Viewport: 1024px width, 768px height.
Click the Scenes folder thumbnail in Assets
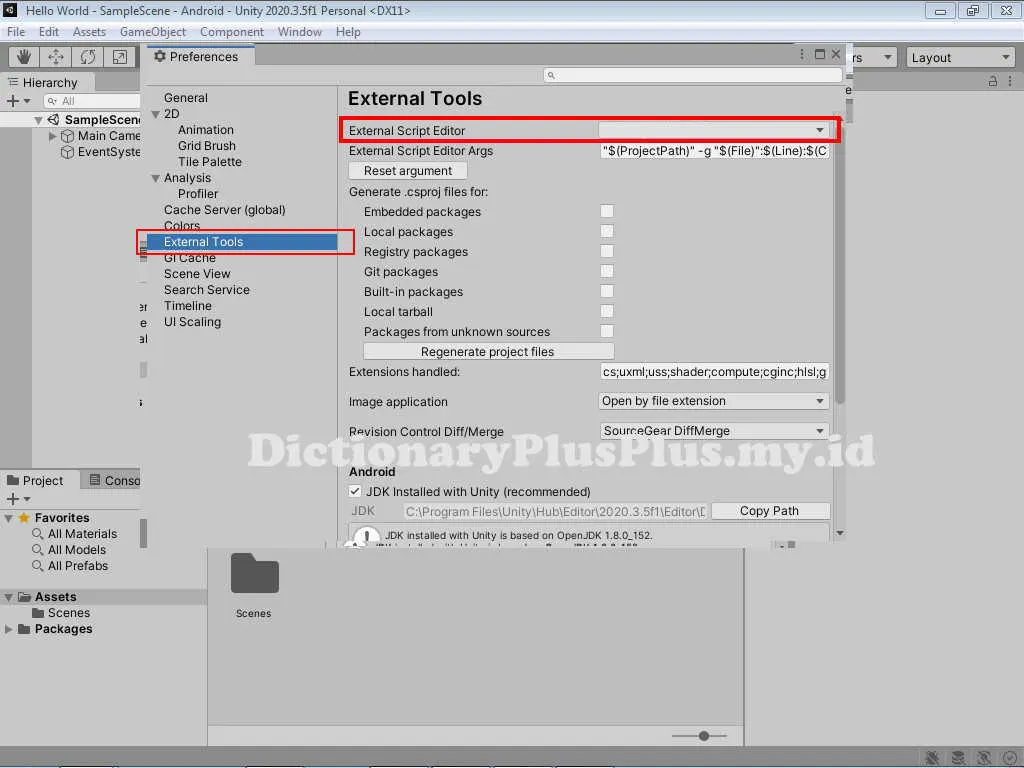255,573
